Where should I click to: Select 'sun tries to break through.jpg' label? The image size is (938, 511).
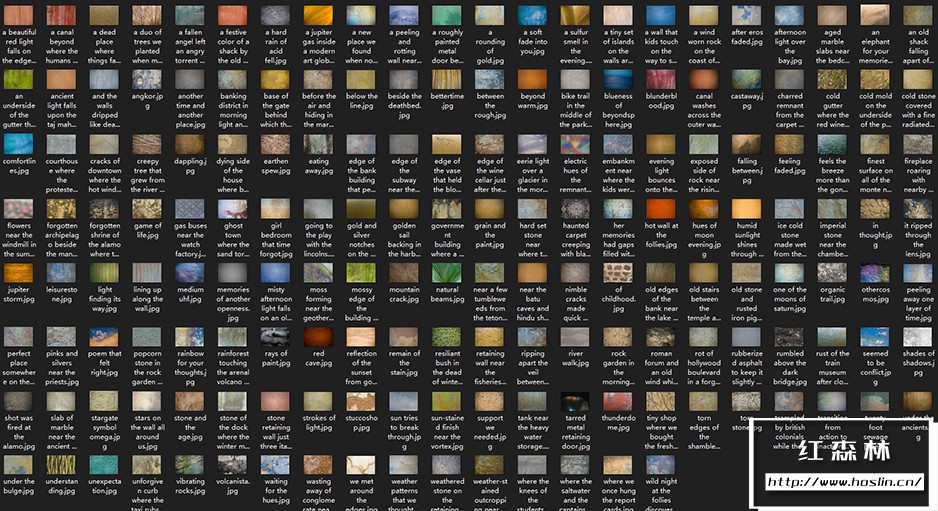[404, 432]
